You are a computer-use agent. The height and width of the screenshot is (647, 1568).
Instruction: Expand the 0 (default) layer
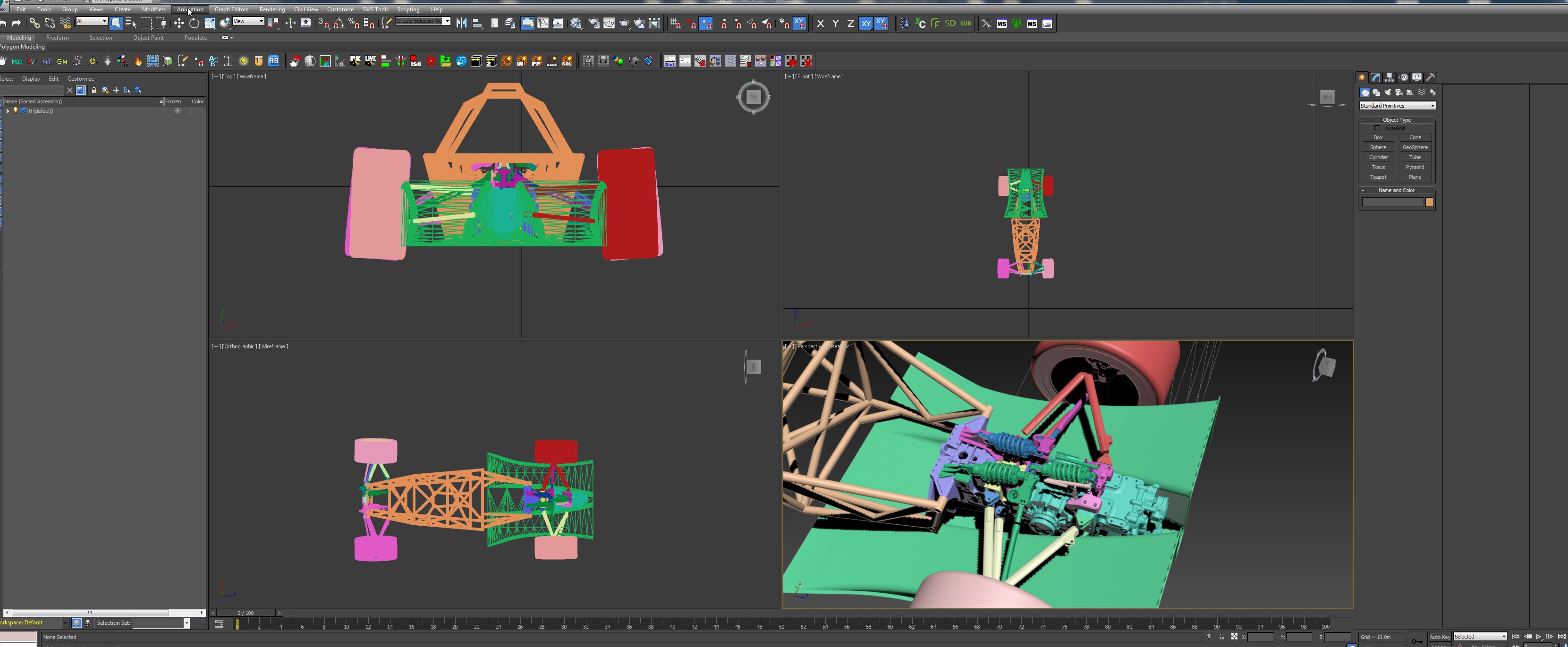7,111
